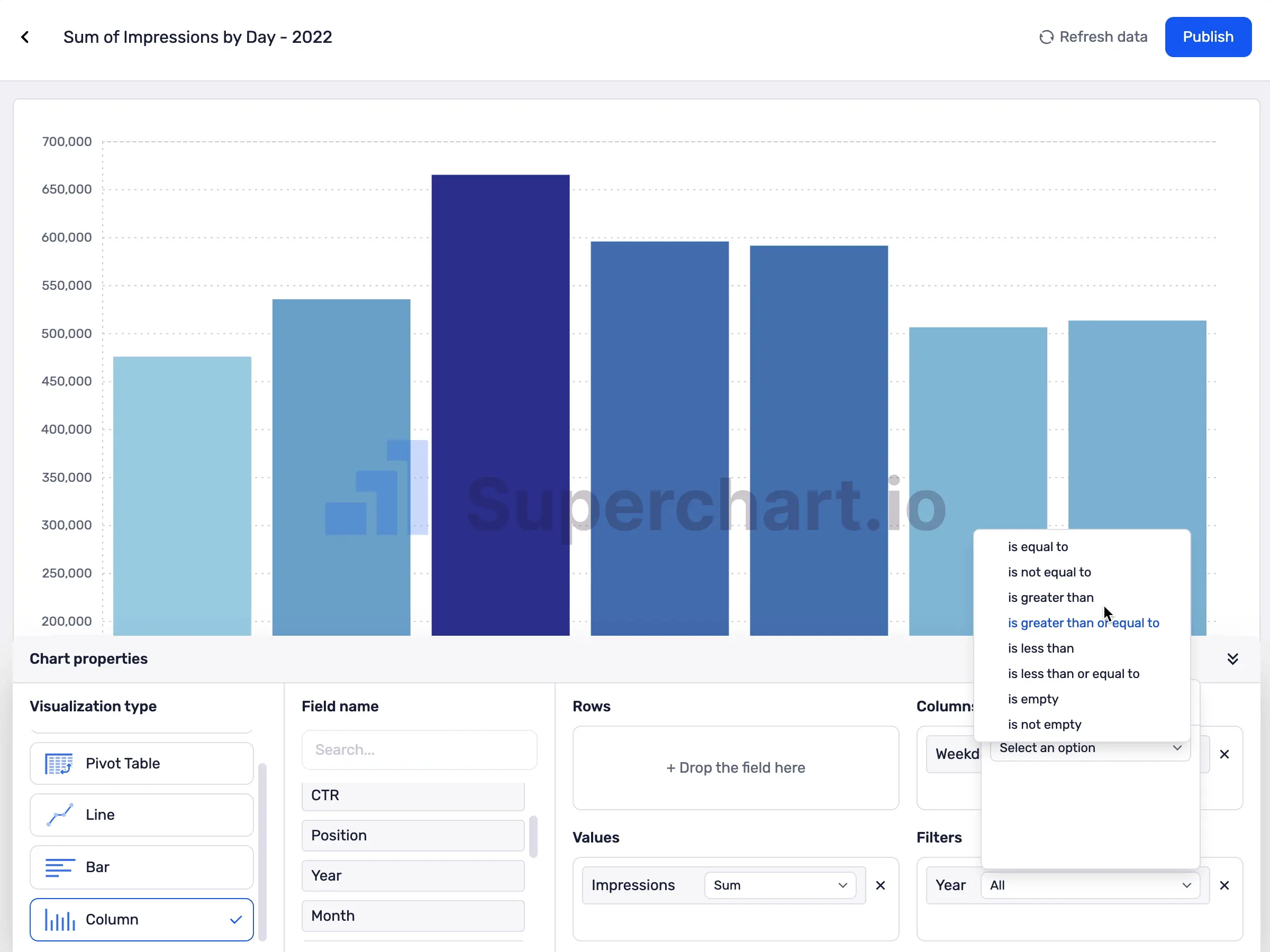Select the Line chart icon
1270x952 pixels.
59,815
